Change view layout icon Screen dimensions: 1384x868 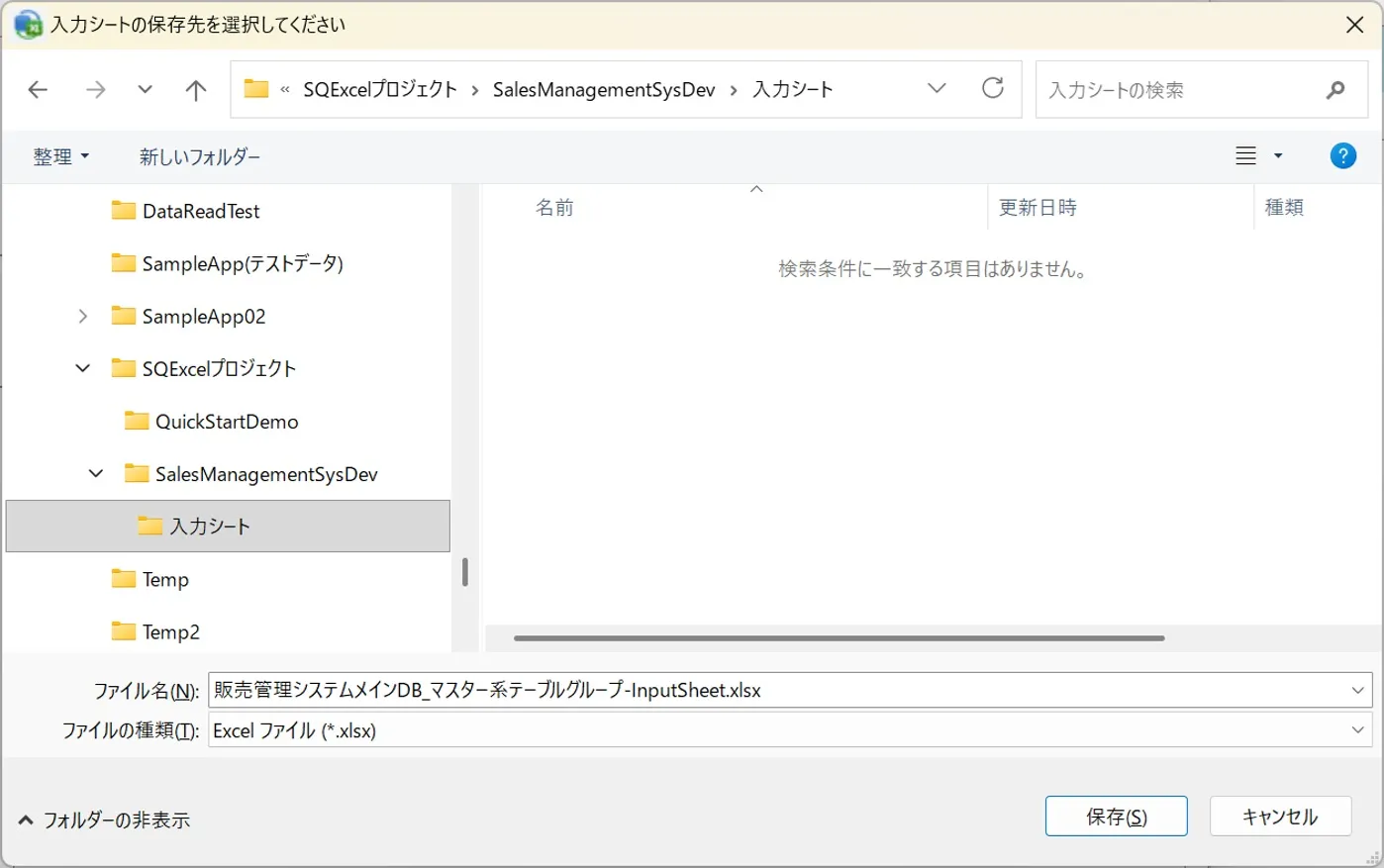point(1245,156)
